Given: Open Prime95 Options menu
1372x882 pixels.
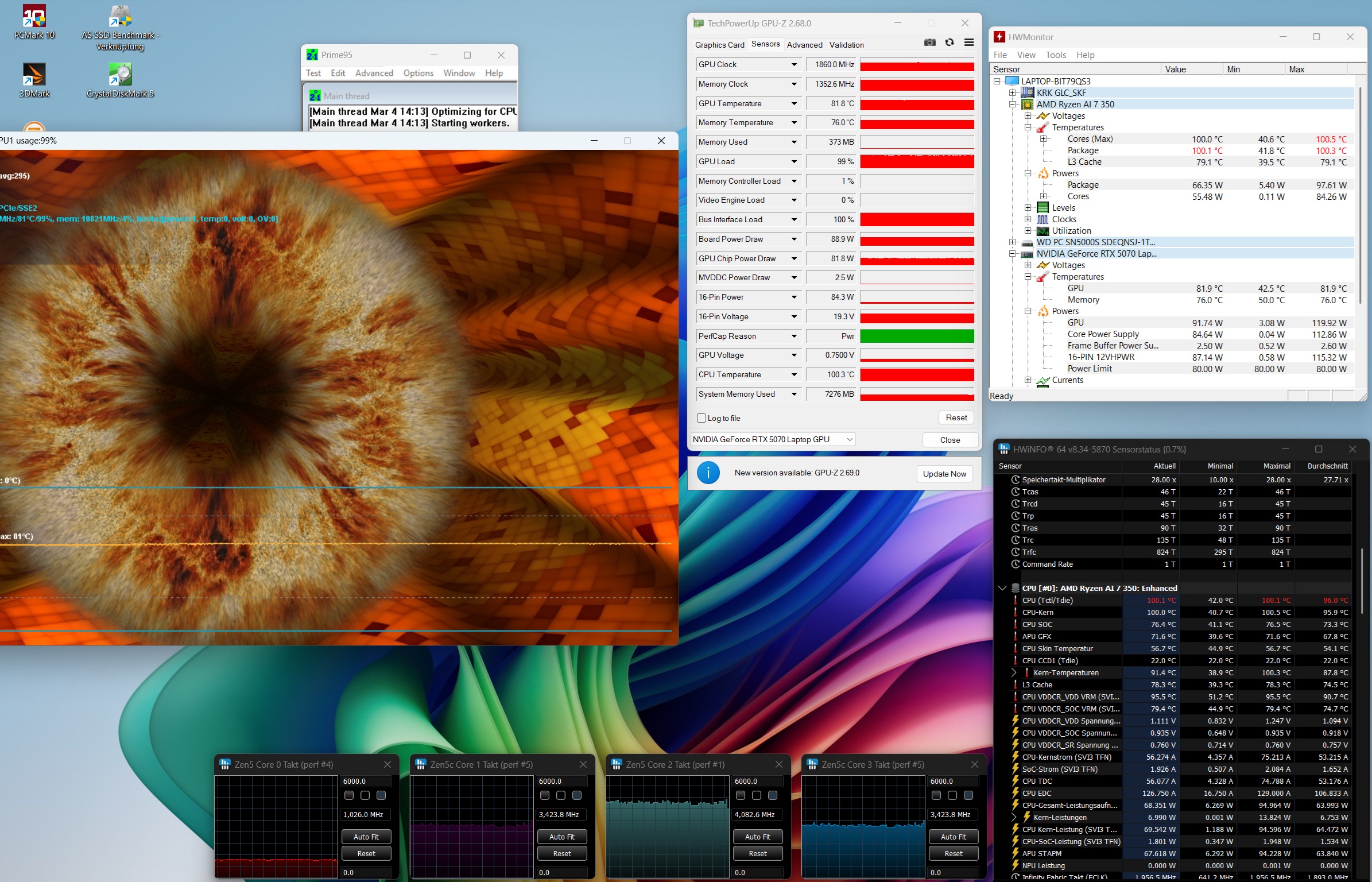Looking at the screenshot, I should (x=418, y=73).
